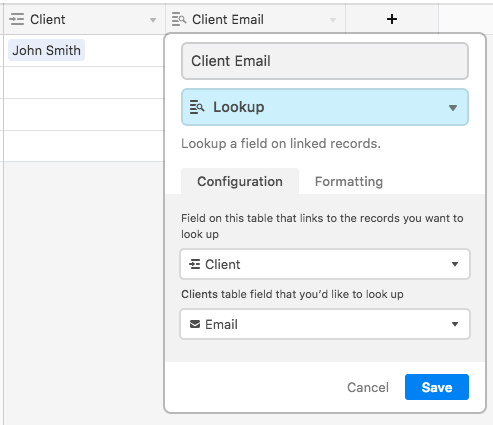Open the Client linked field selector
Screen dimensions: 493x425
point(325,264)
